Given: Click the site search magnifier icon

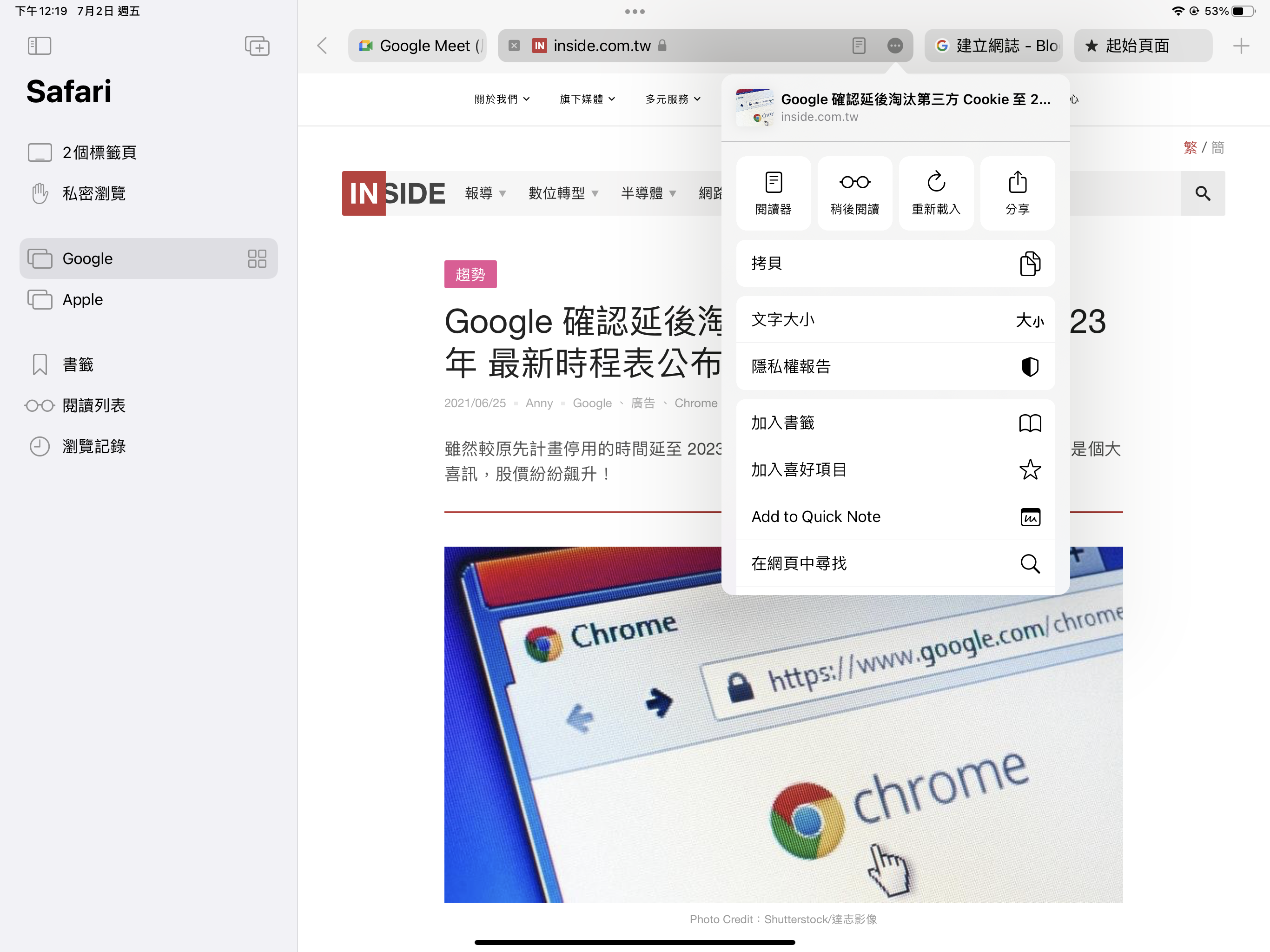Looking at the screenshot, I should [x=1203, y=193].
